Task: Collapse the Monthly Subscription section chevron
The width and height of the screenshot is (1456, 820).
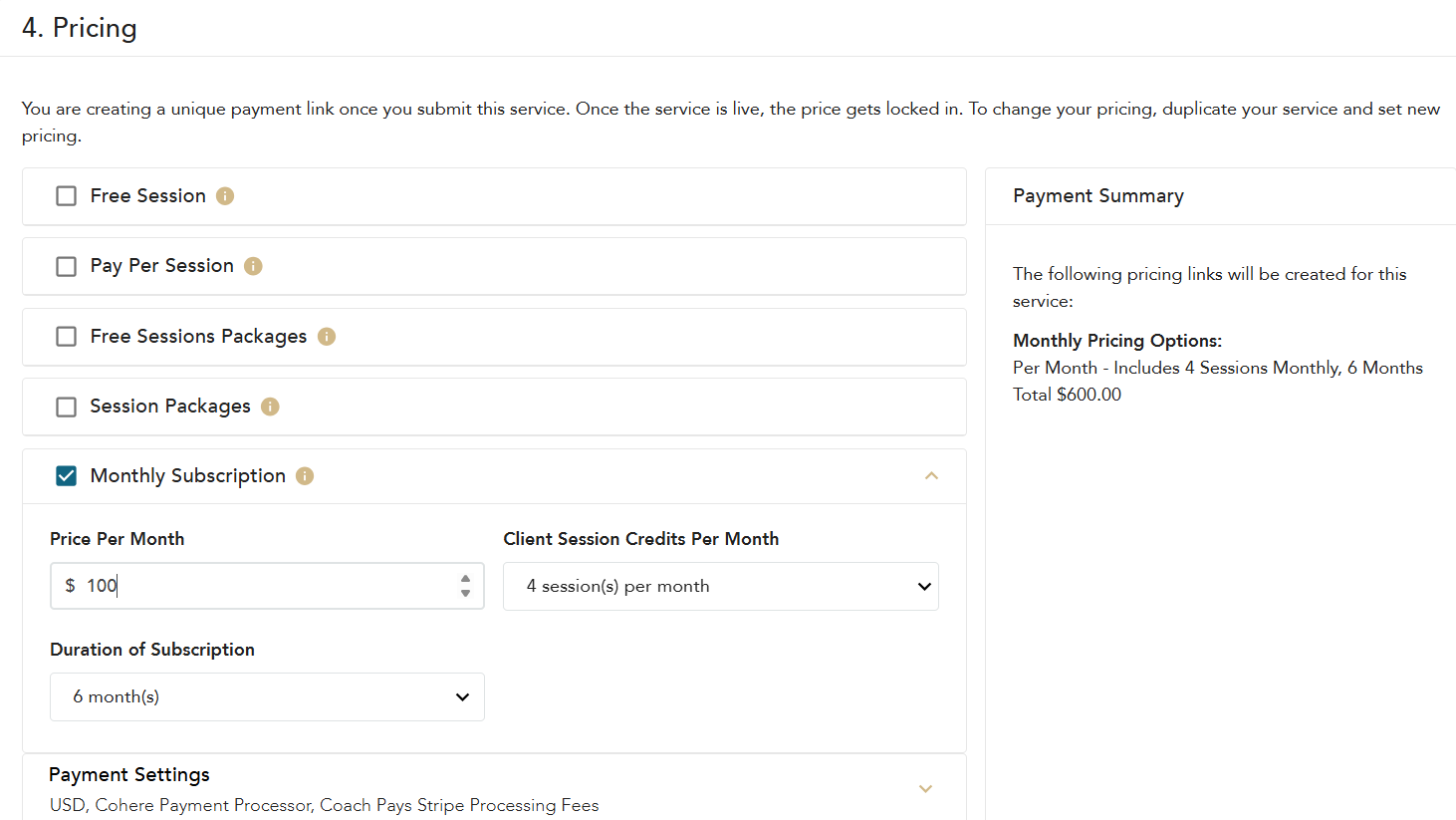Action: (931, 476)
